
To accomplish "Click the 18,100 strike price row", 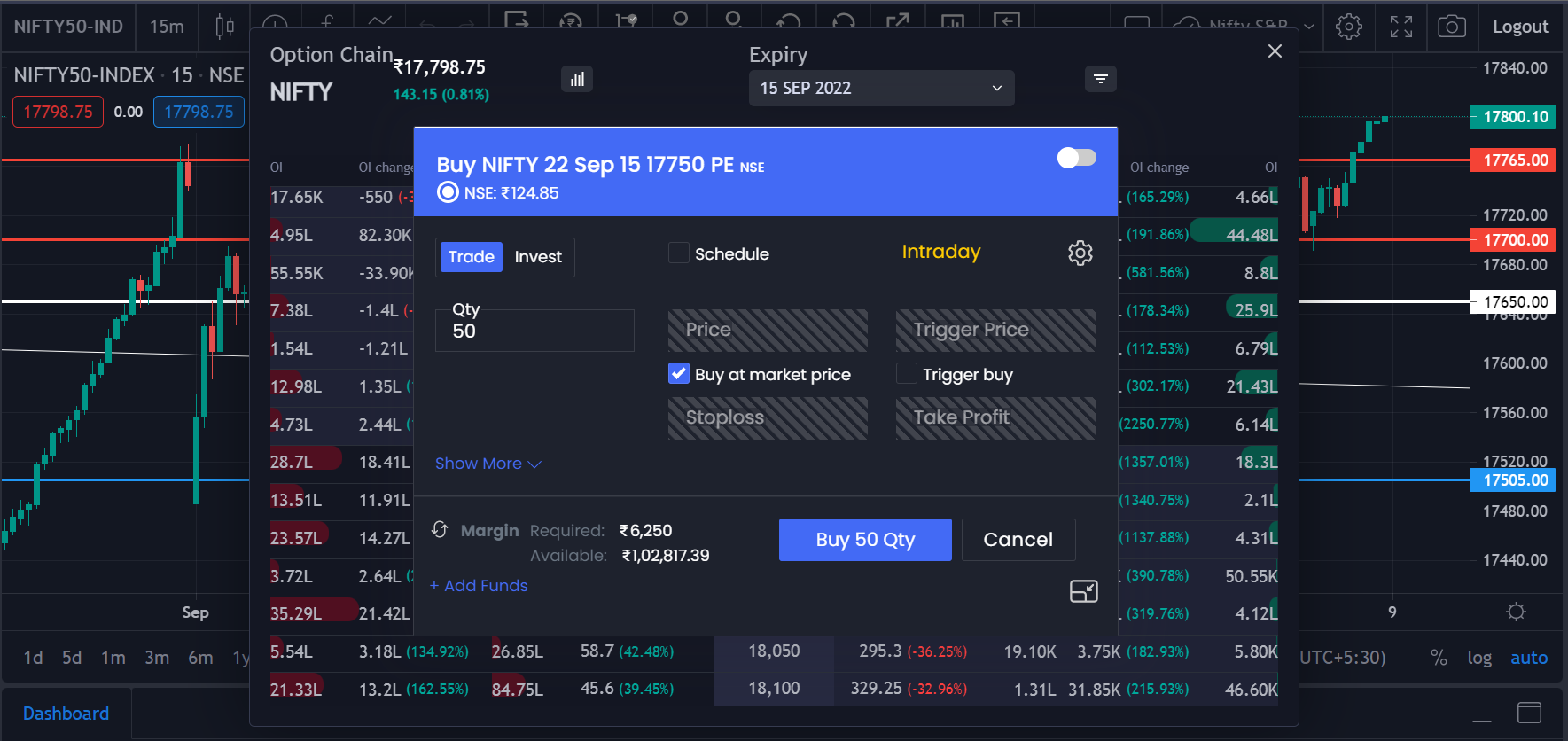I will [774, 689].
